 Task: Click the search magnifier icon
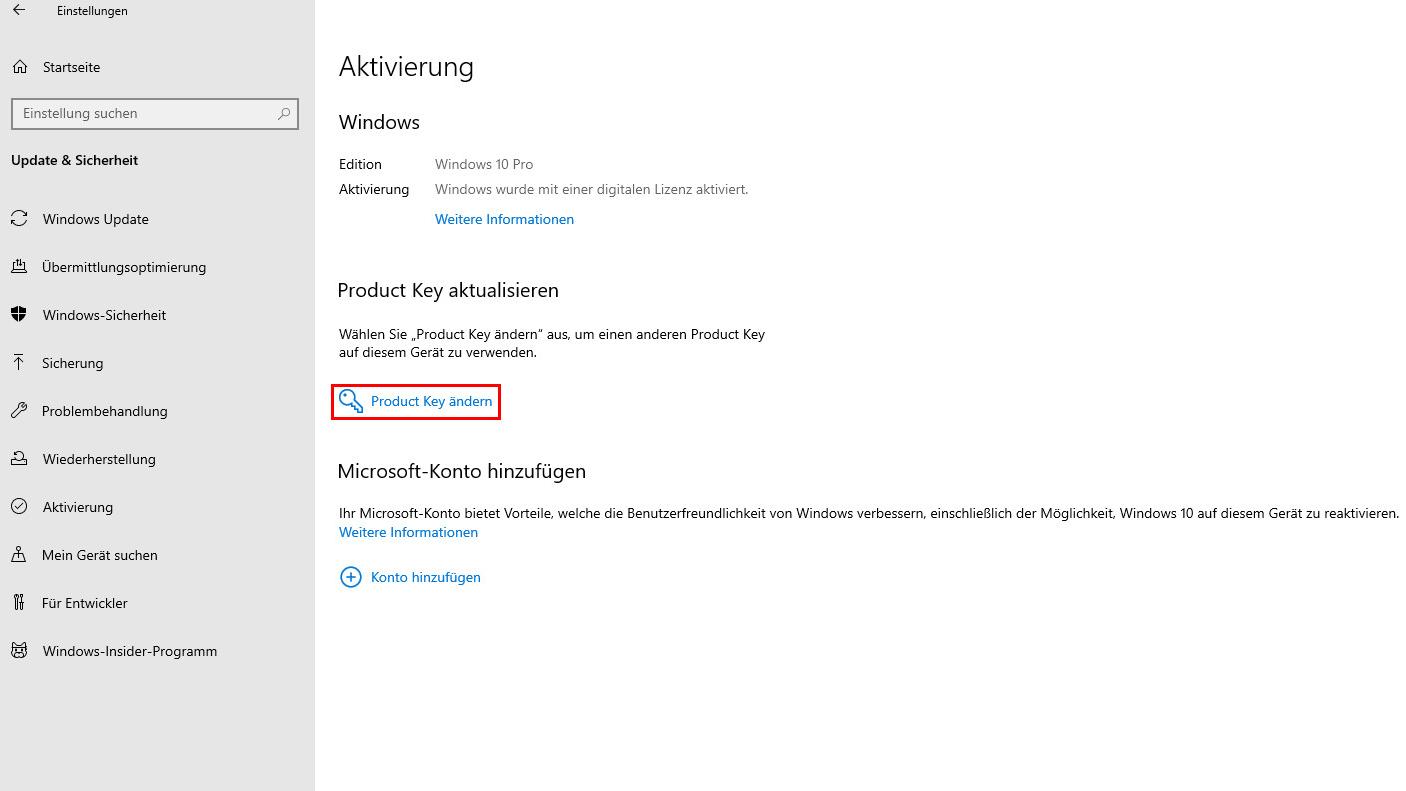point(284,114)
